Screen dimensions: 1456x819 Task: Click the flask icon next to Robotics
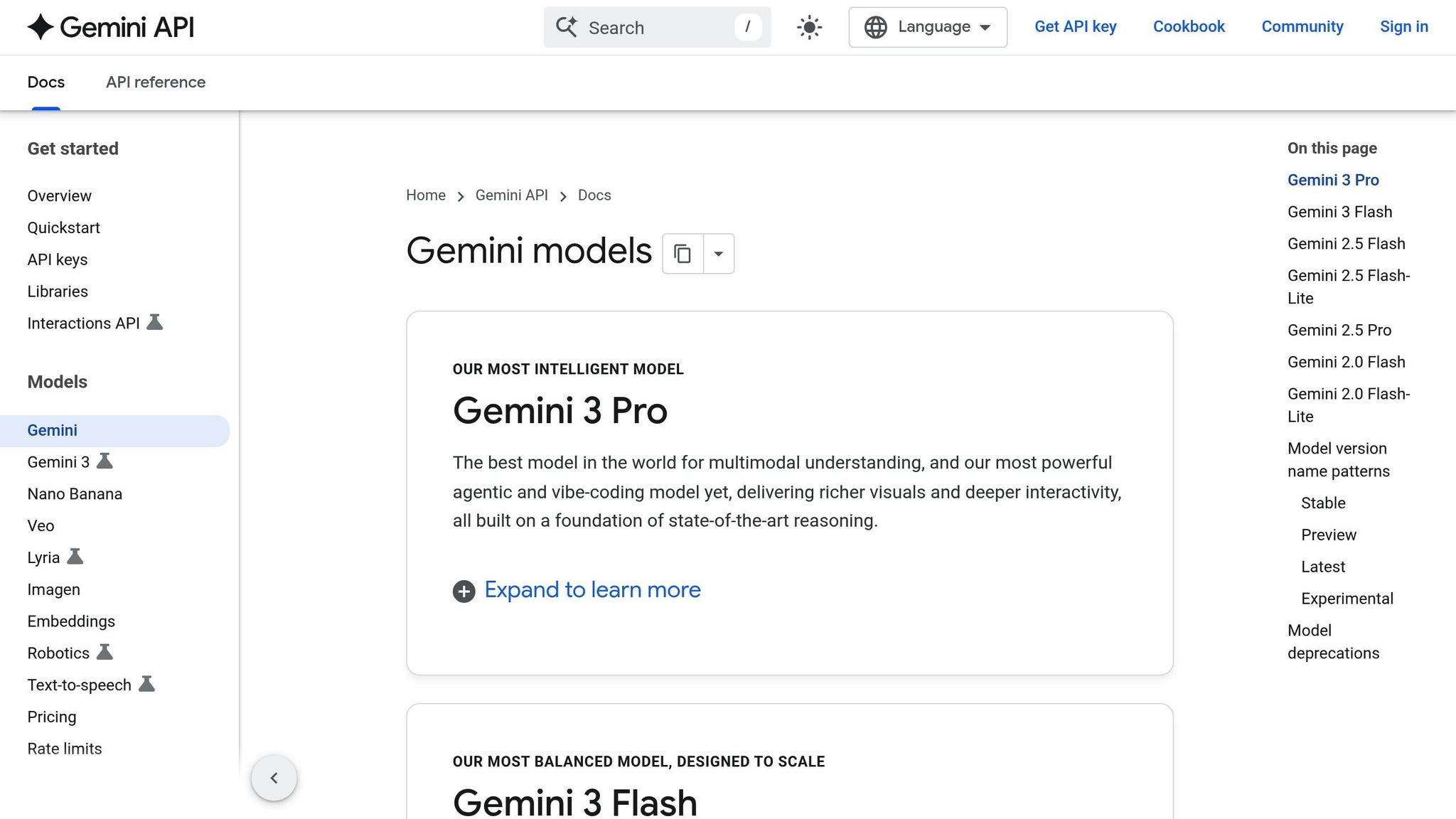tap(105, 652)
